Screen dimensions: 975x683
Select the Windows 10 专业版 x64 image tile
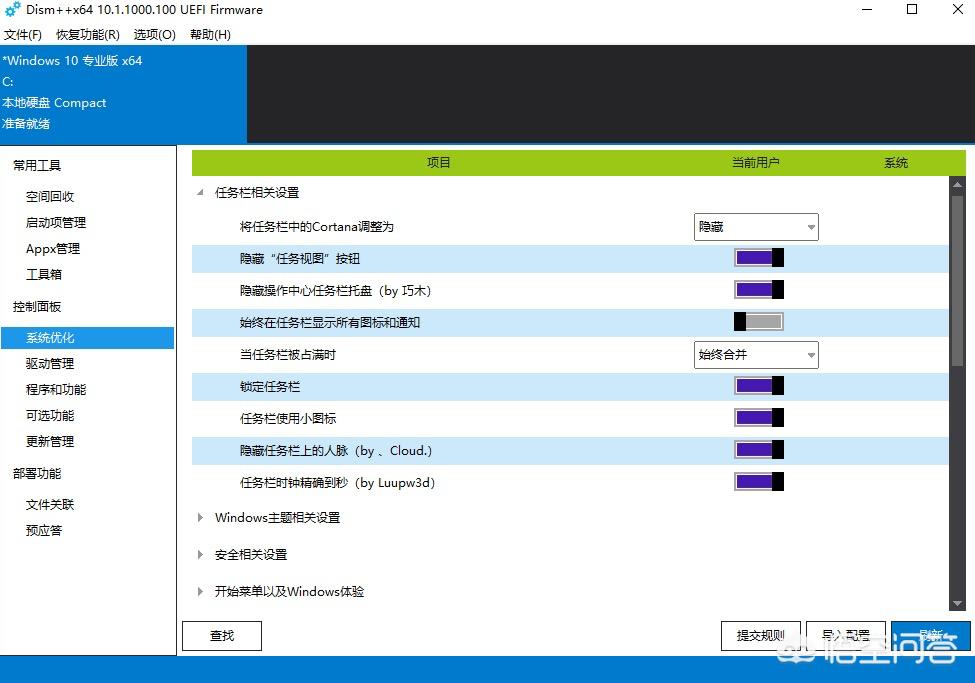[x=123, y=93]
